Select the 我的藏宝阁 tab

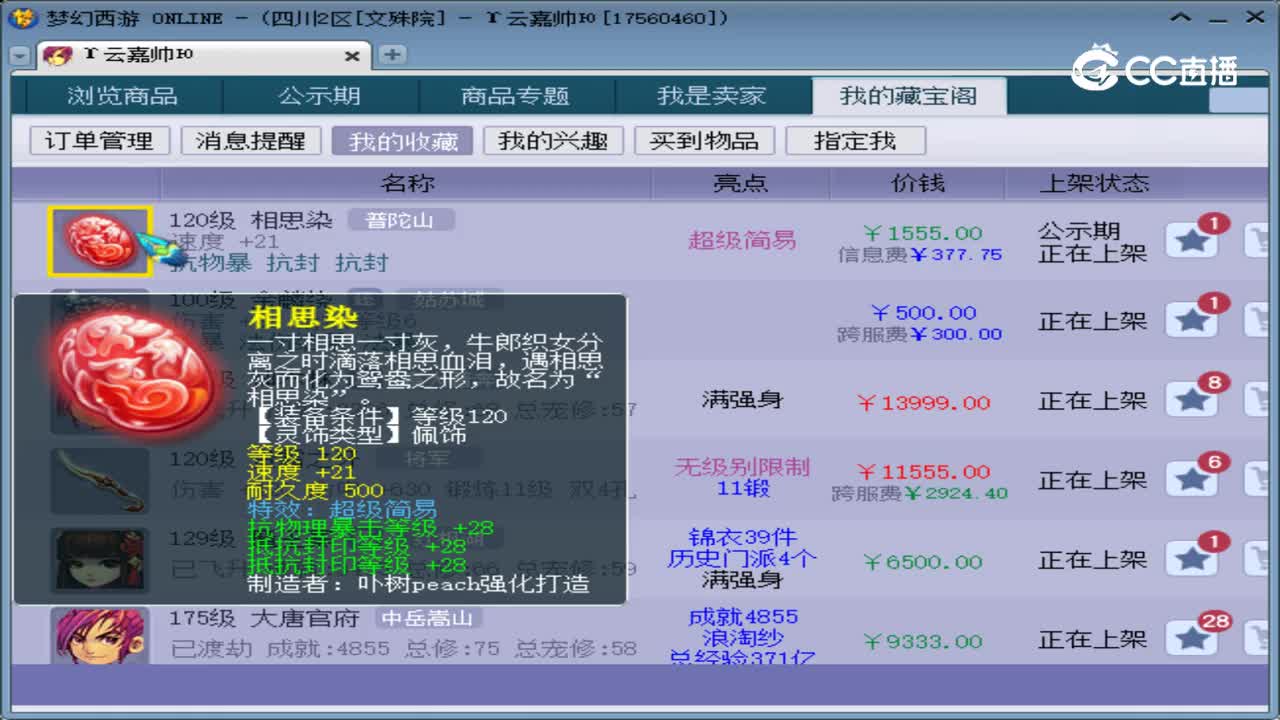(x=909, y=96)
